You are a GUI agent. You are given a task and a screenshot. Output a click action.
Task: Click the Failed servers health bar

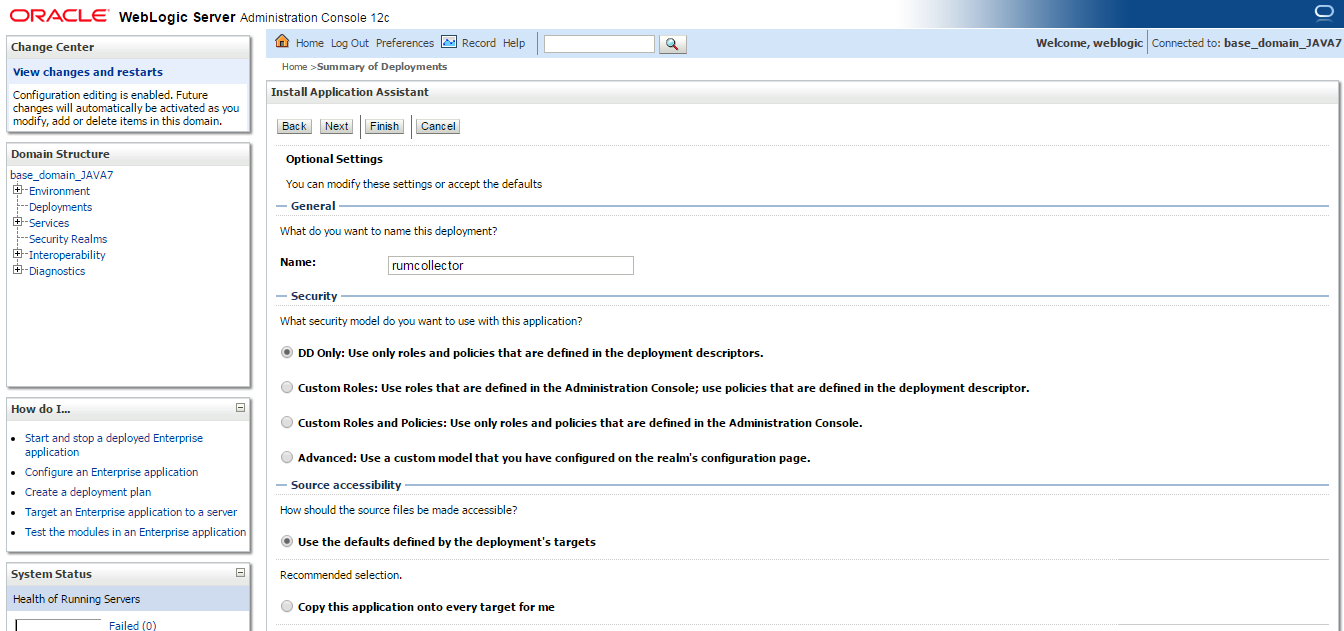(x=58, y=626)
